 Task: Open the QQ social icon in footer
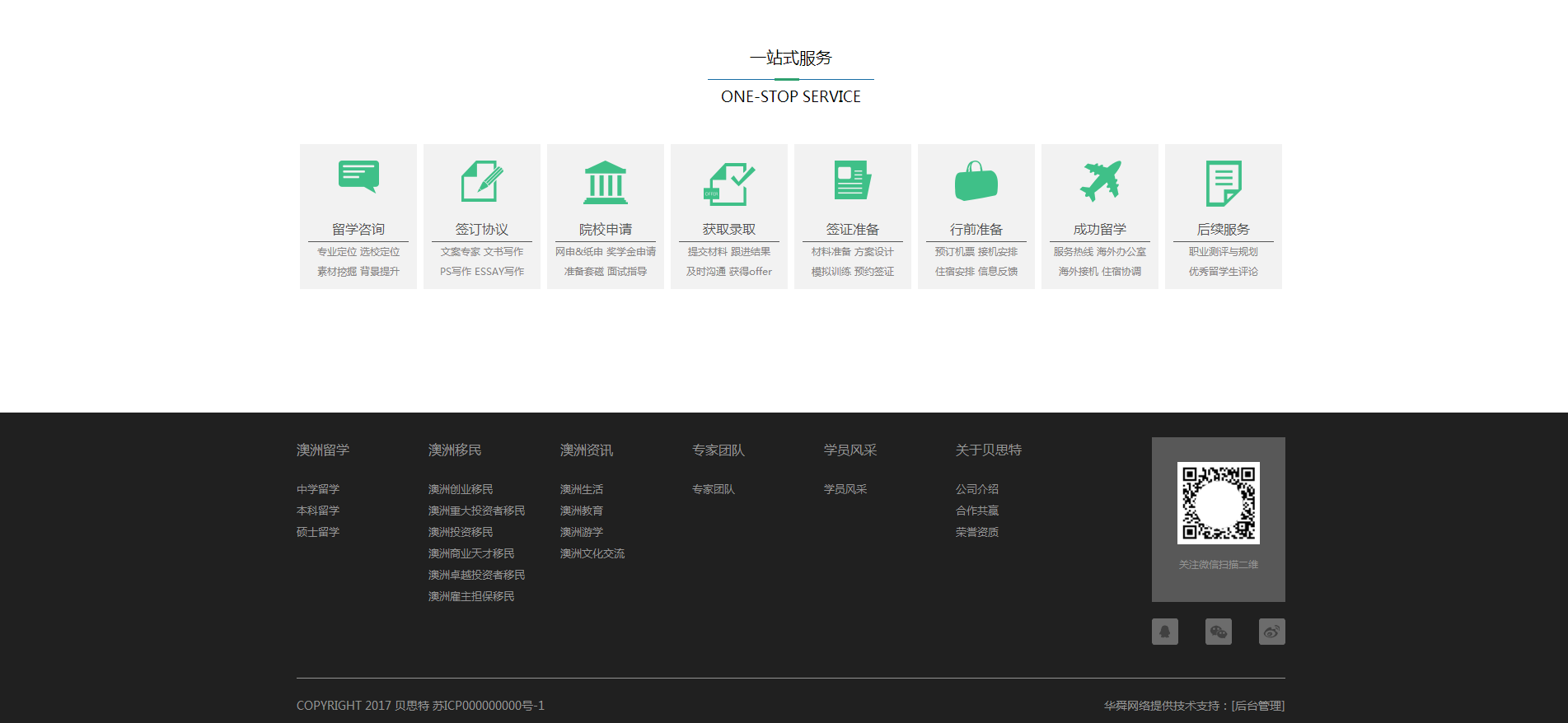point(1165,632)
